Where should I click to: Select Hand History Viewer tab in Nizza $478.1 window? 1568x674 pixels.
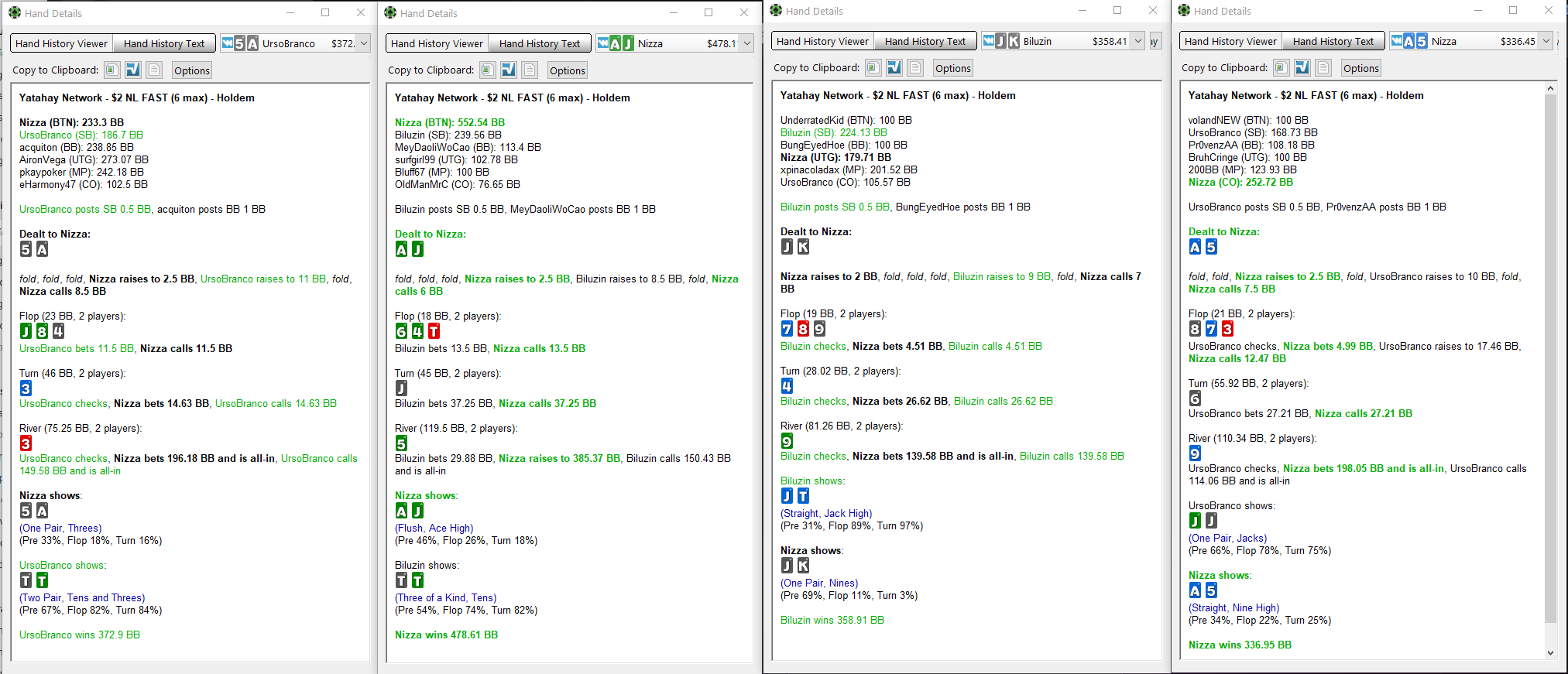(x=437, y=43)
